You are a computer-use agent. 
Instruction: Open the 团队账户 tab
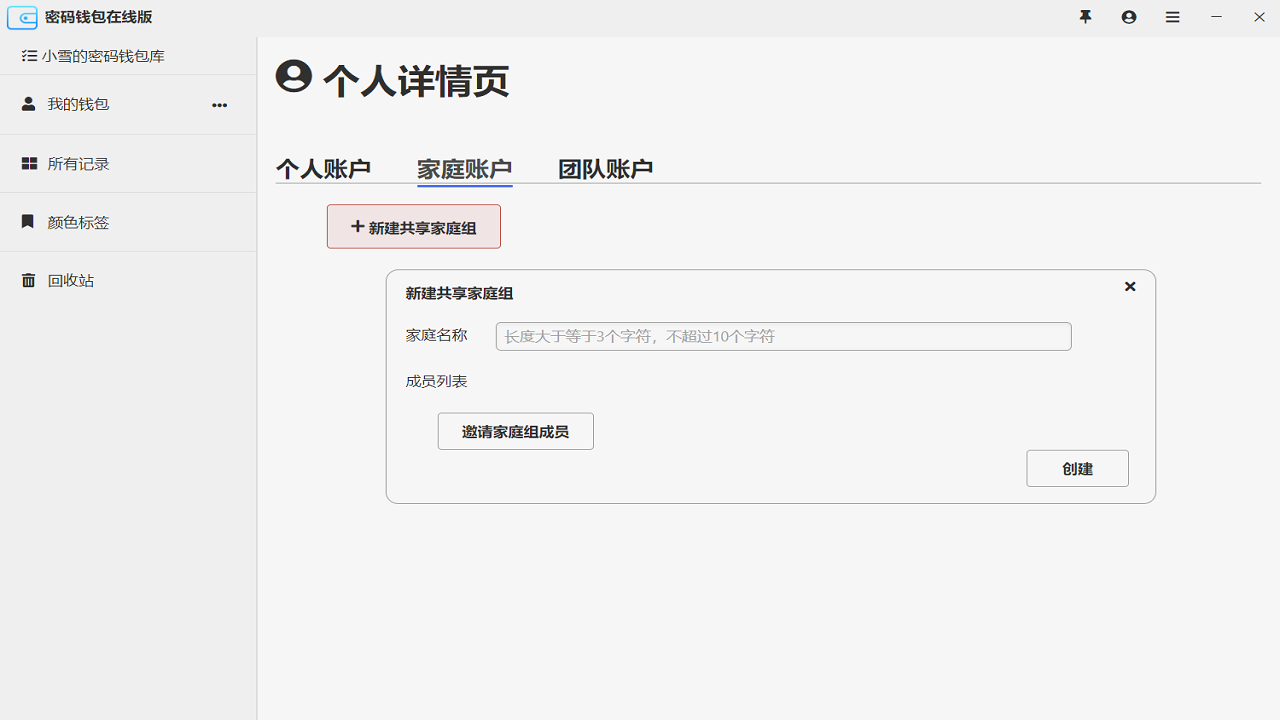click(x=605, y=169)
